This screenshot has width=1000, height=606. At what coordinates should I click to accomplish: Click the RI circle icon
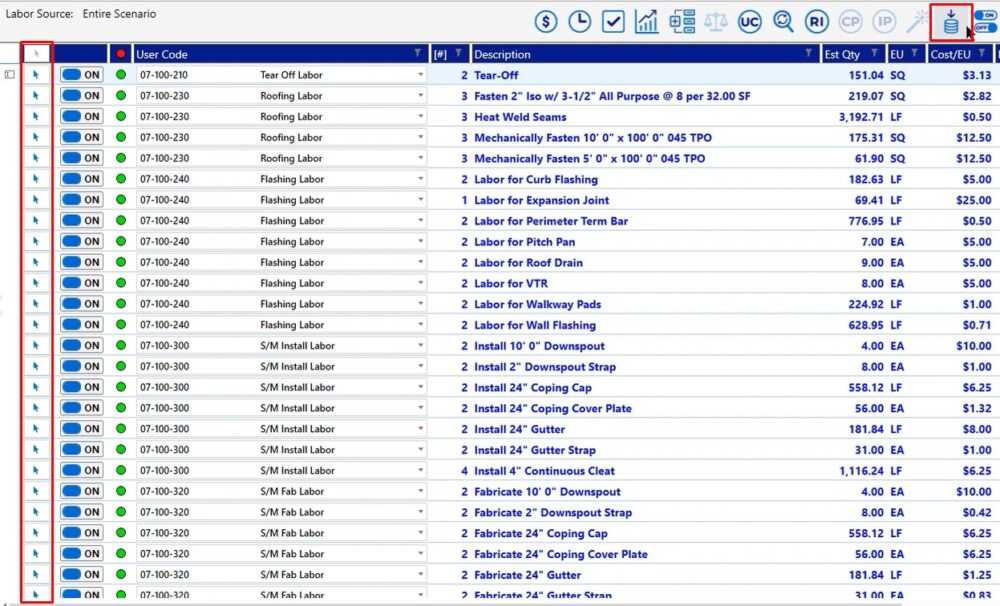click(817, 21)
